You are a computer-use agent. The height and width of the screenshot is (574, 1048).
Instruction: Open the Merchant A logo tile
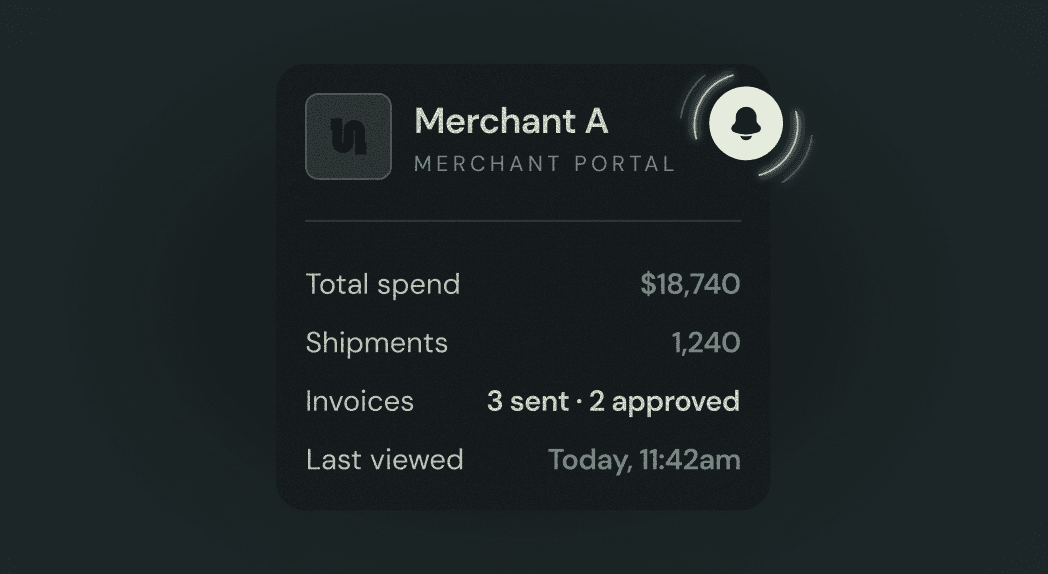[x=348, y=136]
